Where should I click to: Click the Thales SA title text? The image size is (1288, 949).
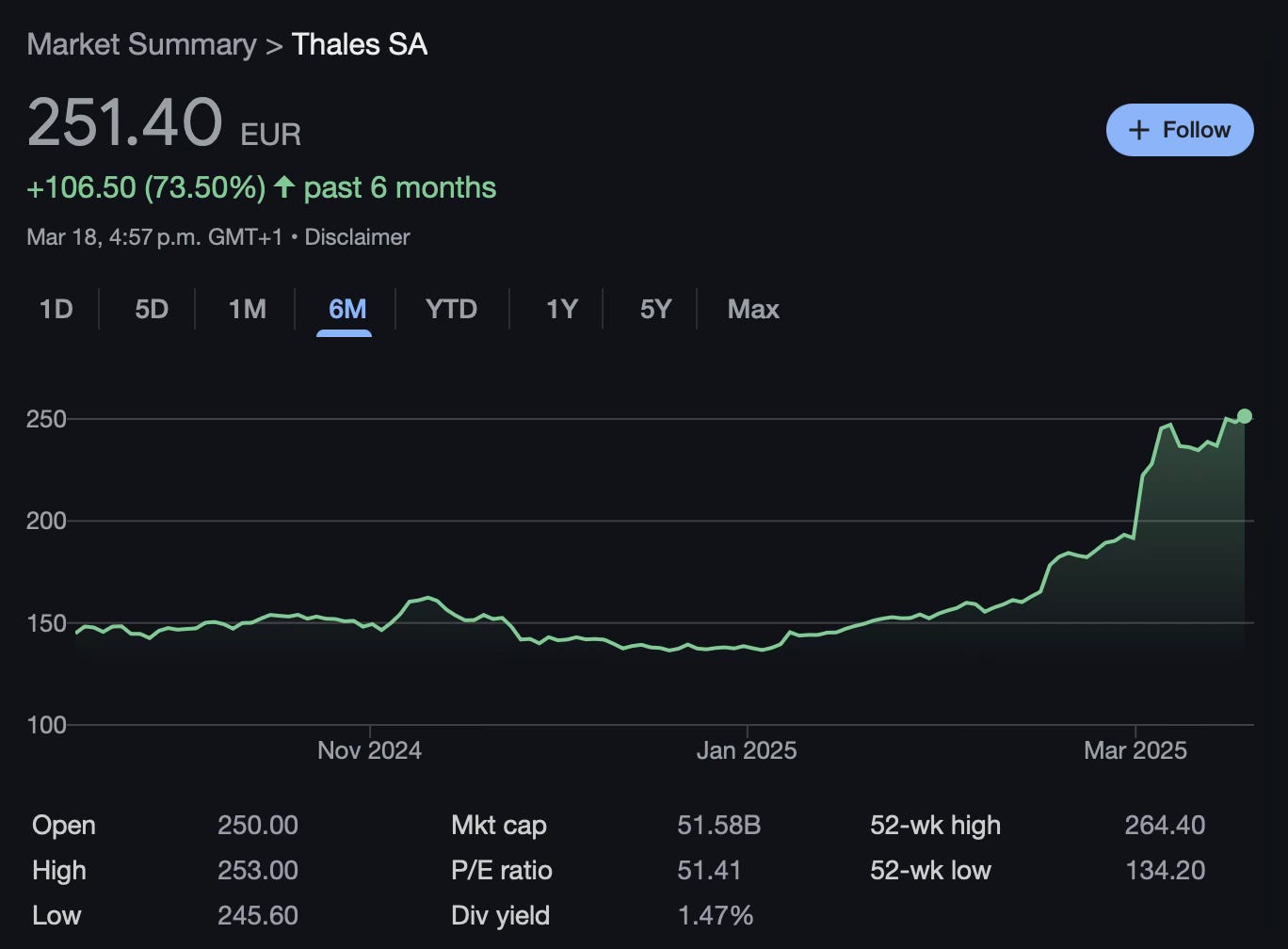pyautogui.click(x=360, y=44)
